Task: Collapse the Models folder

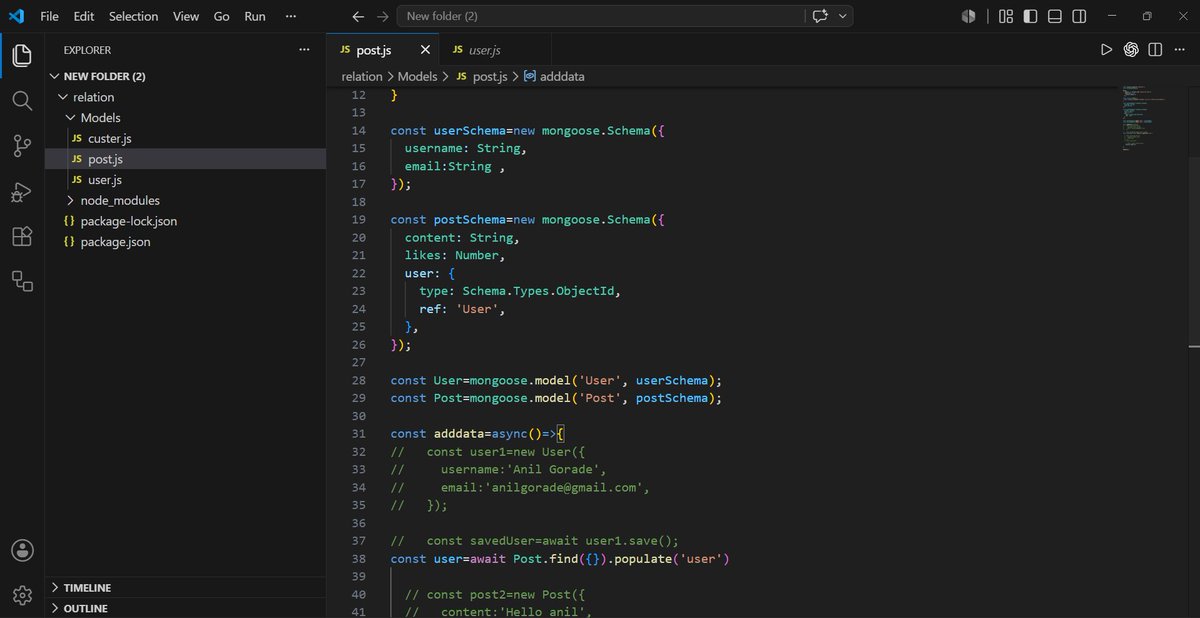Action: [71, 118]
